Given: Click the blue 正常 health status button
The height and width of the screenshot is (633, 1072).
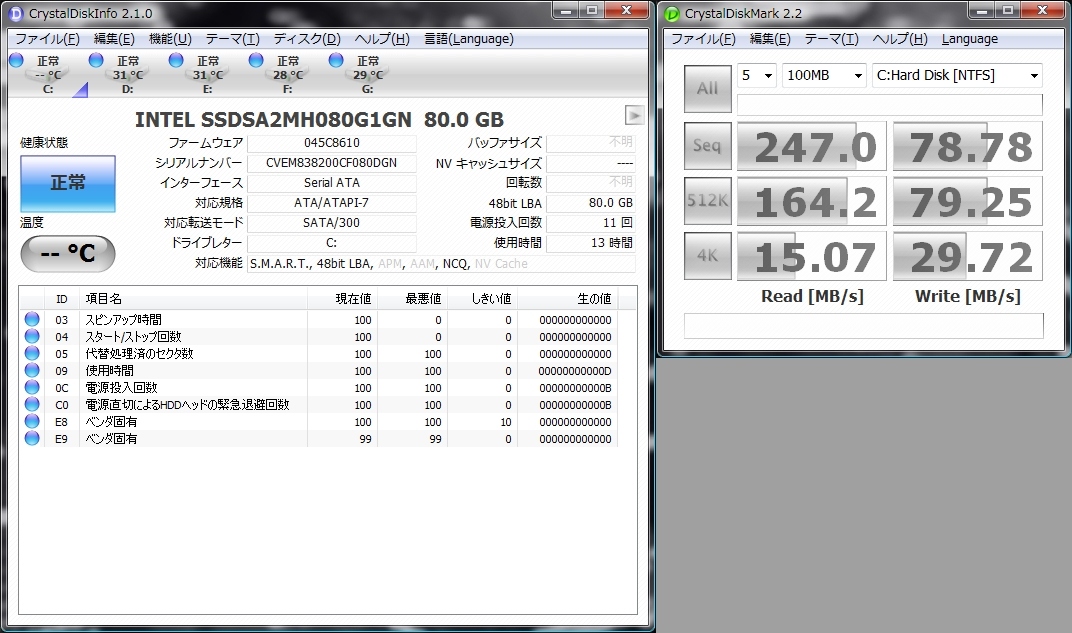Looking at the screenshot, I should [x=68, y=183].
